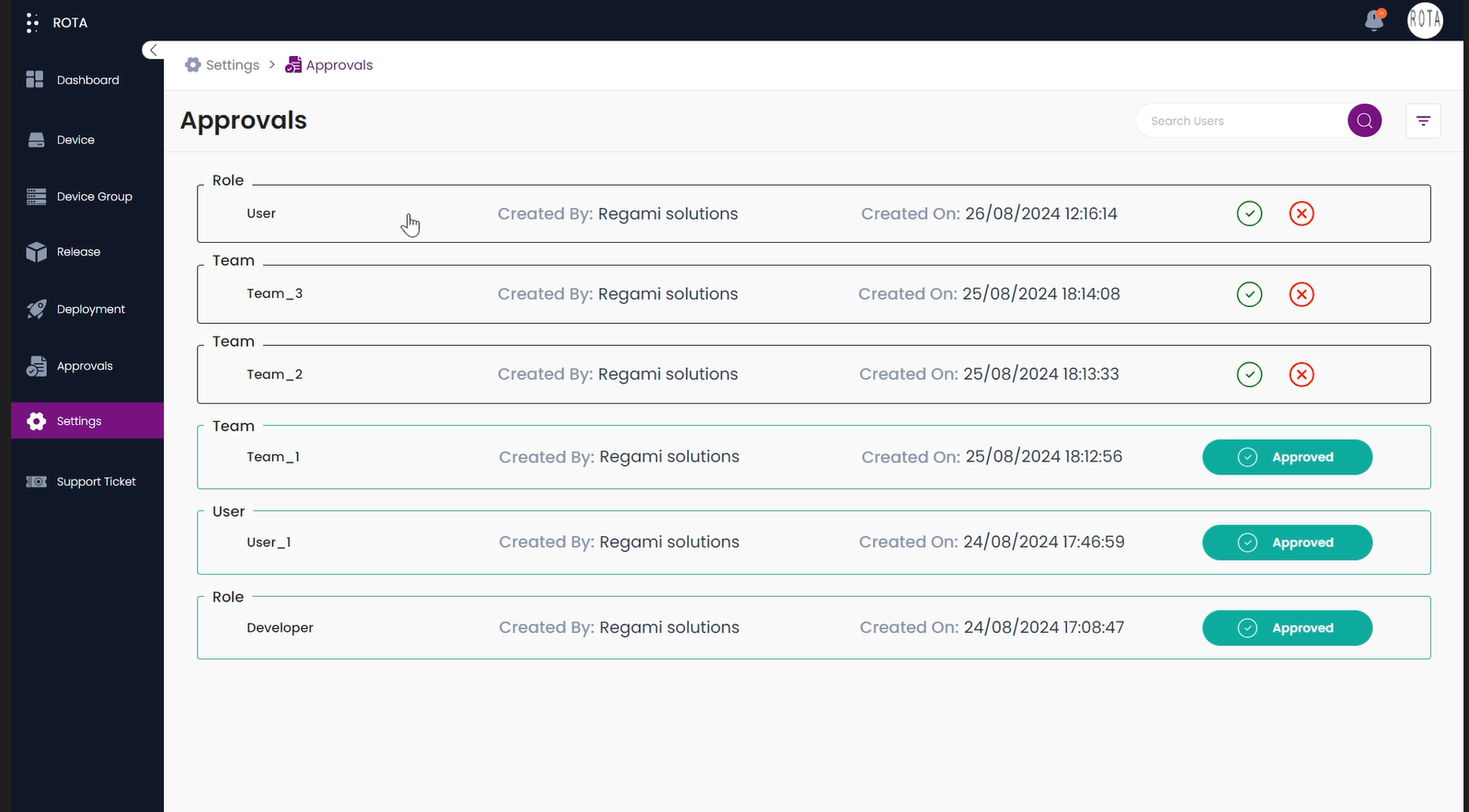Click the Settings gear sidebar icon
1469x812 pixels.
tap(36, 421)
